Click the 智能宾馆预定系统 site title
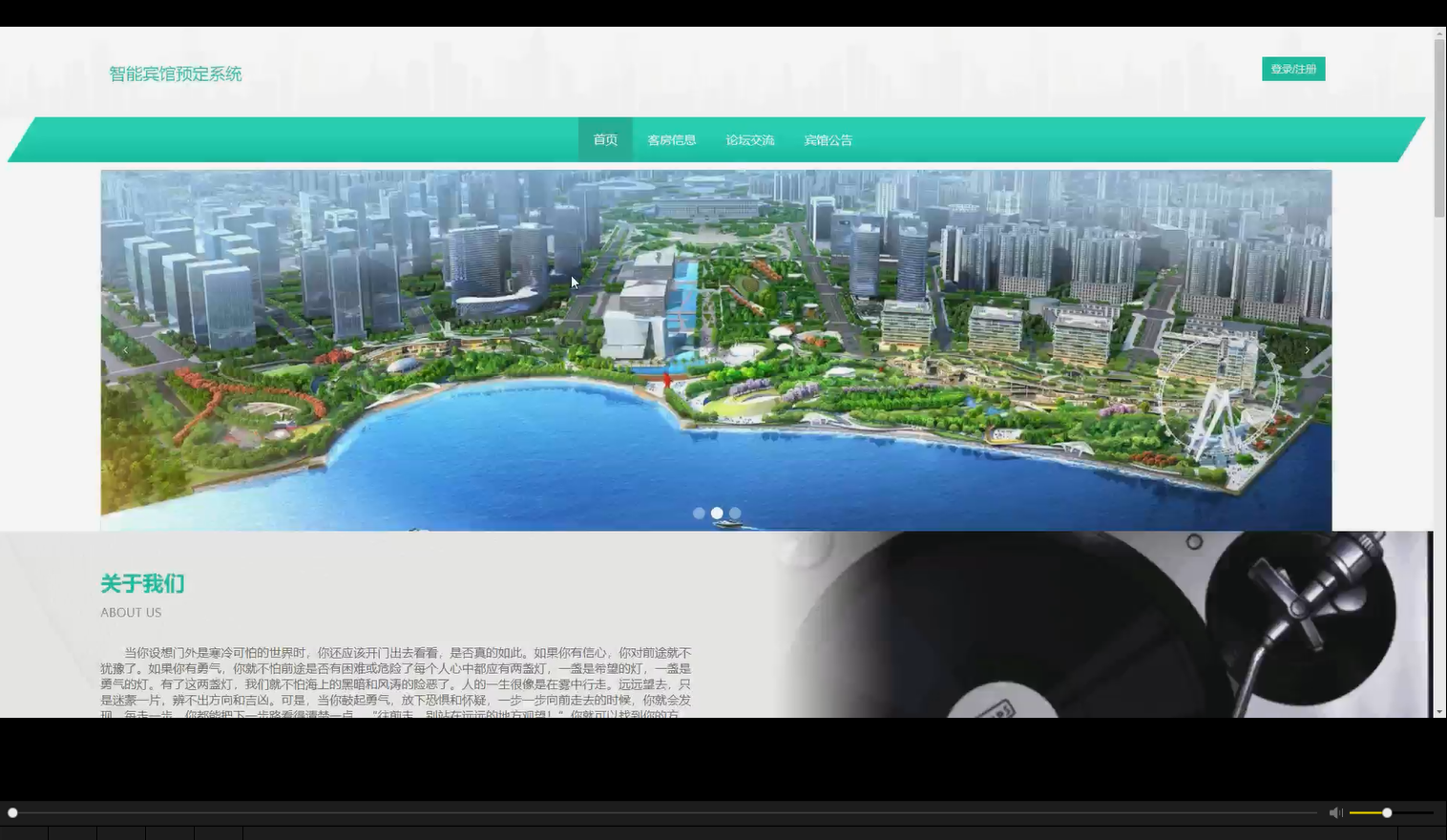The height and width of the screenshot is (840, 1447). [x=176, y=74]
